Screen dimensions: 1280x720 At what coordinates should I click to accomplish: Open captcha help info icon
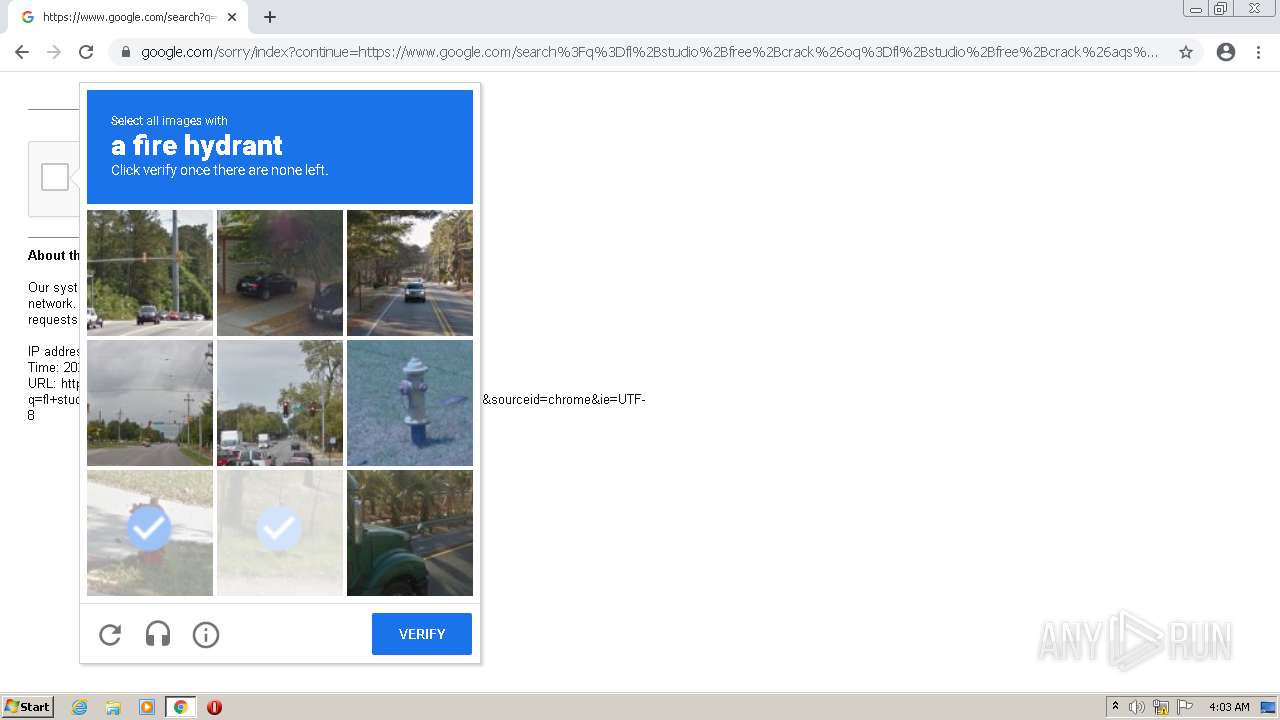coord(206,634)
